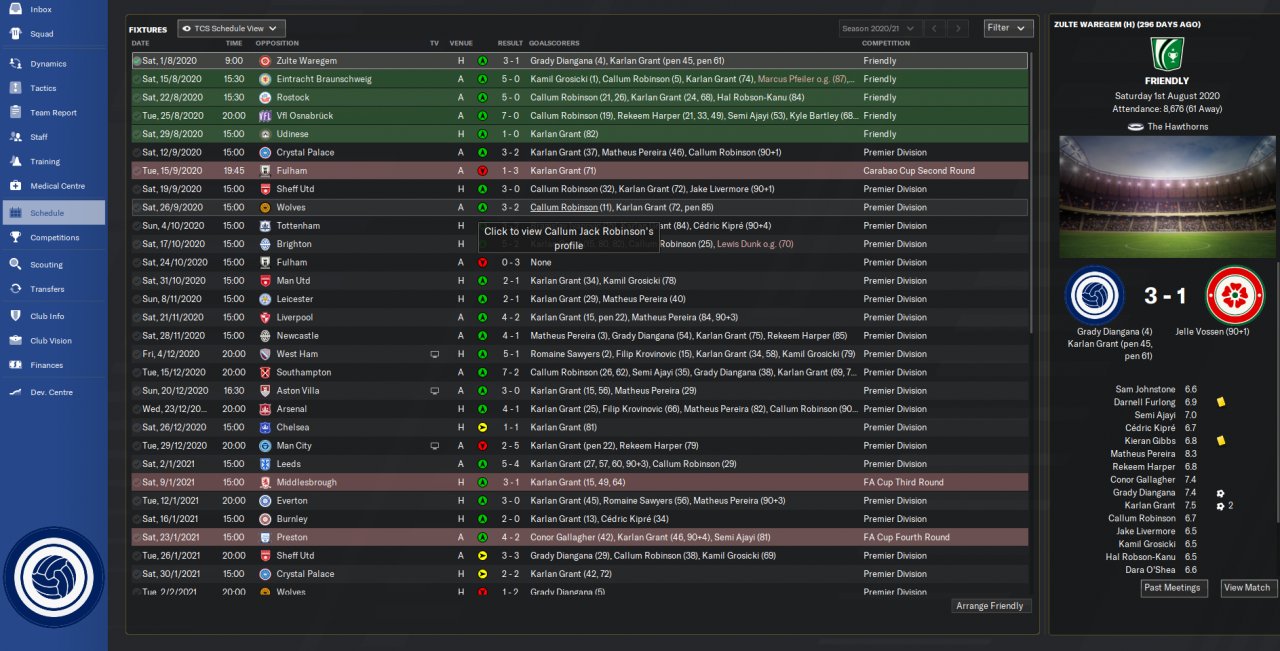Image resolution: width=1280 pixels, height=651 pixels.
Task: Open the Tactics sidebar icon
Action: click(16, 88)
